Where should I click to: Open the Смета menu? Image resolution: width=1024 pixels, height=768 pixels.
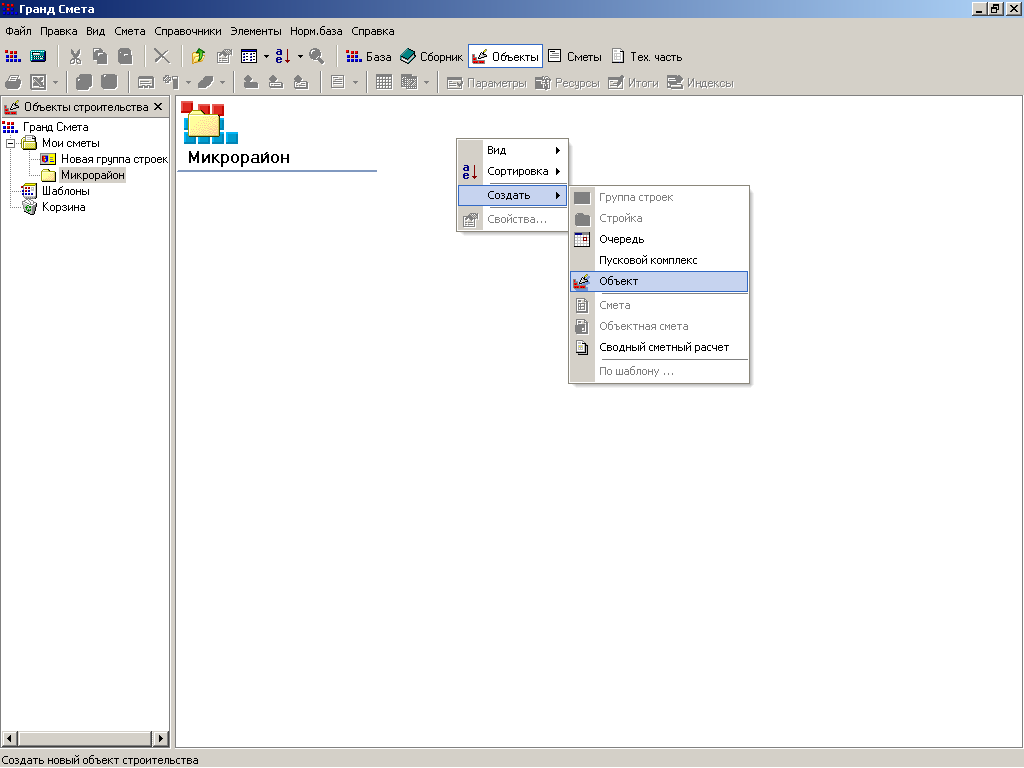[x=130, y=31]
